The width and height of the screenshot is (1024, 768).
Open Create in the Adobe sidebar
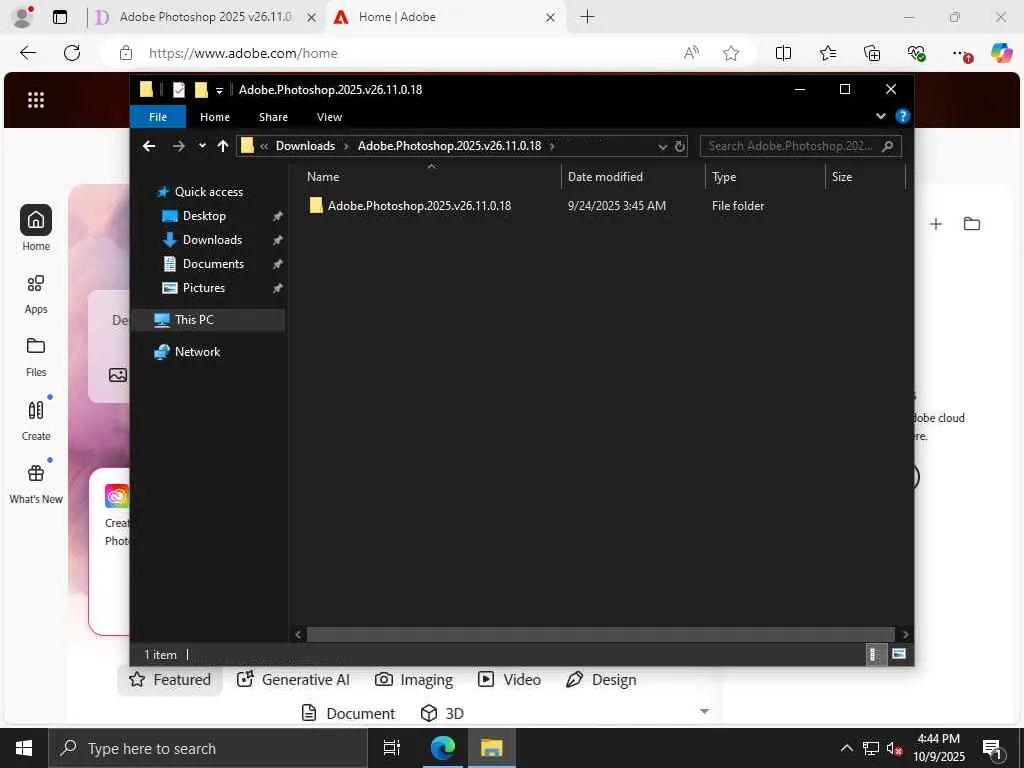point(36,421)
